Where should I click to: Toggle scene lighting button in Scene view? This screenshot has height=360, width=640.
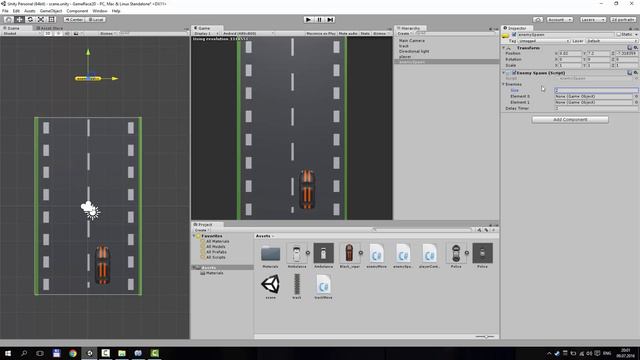click(x=58, y=33)
